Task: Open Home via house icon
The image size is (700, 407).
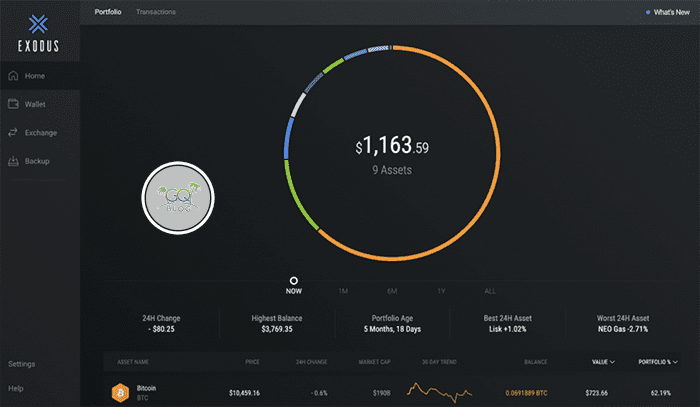Action: (x=13, y=75)
